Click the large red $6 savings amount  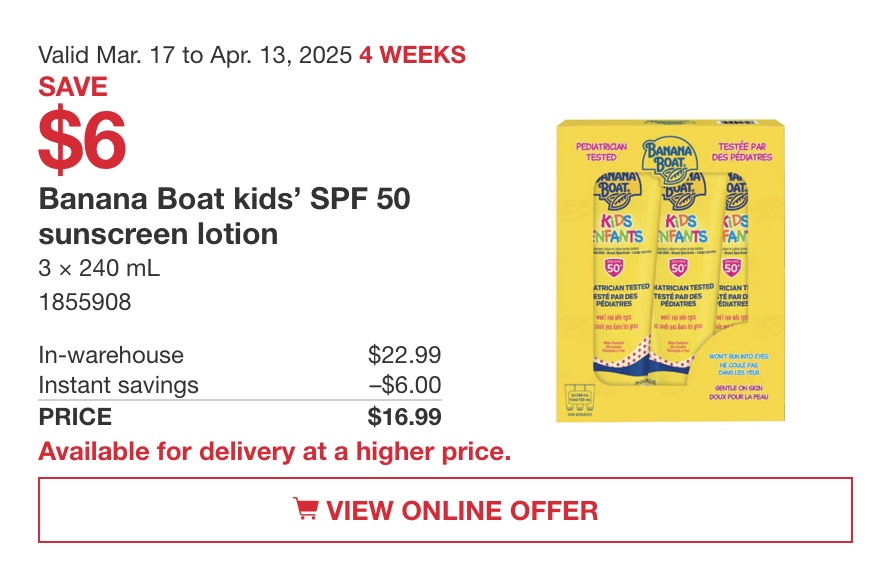[x=82, y=139]
